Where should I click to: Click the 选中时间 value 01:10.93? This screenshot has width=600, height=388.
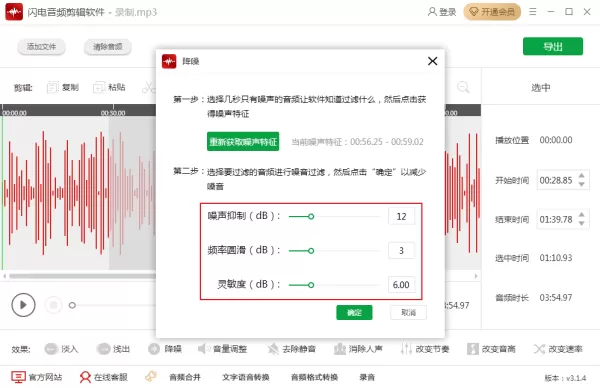(556, 258)
